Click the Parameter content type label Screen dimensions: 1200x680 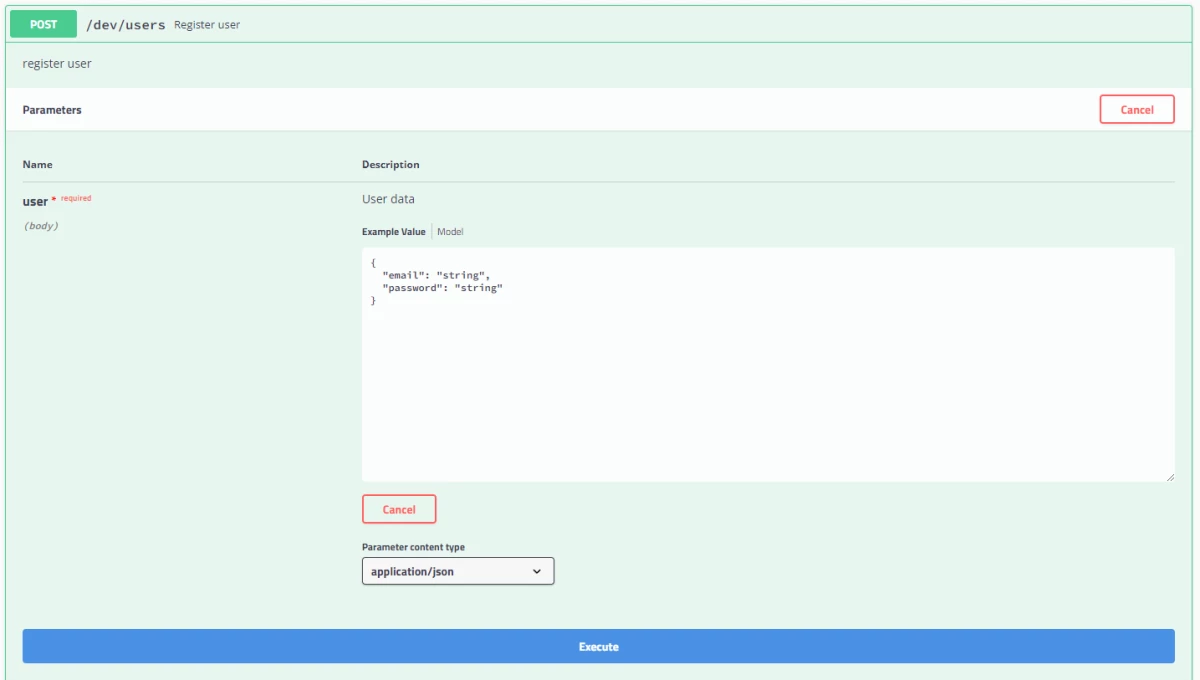(x=413, y=547)
